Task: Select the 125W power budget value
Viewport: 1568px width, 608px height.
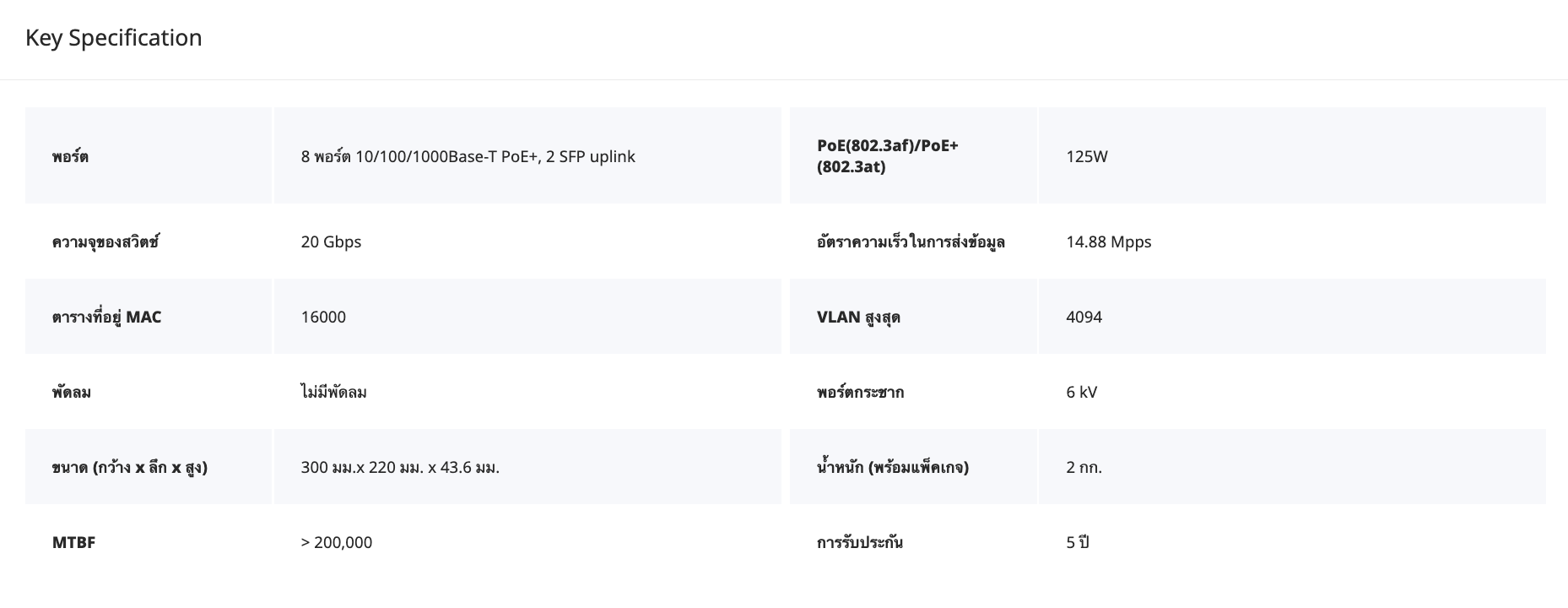Action: [x=1086, y=156]
